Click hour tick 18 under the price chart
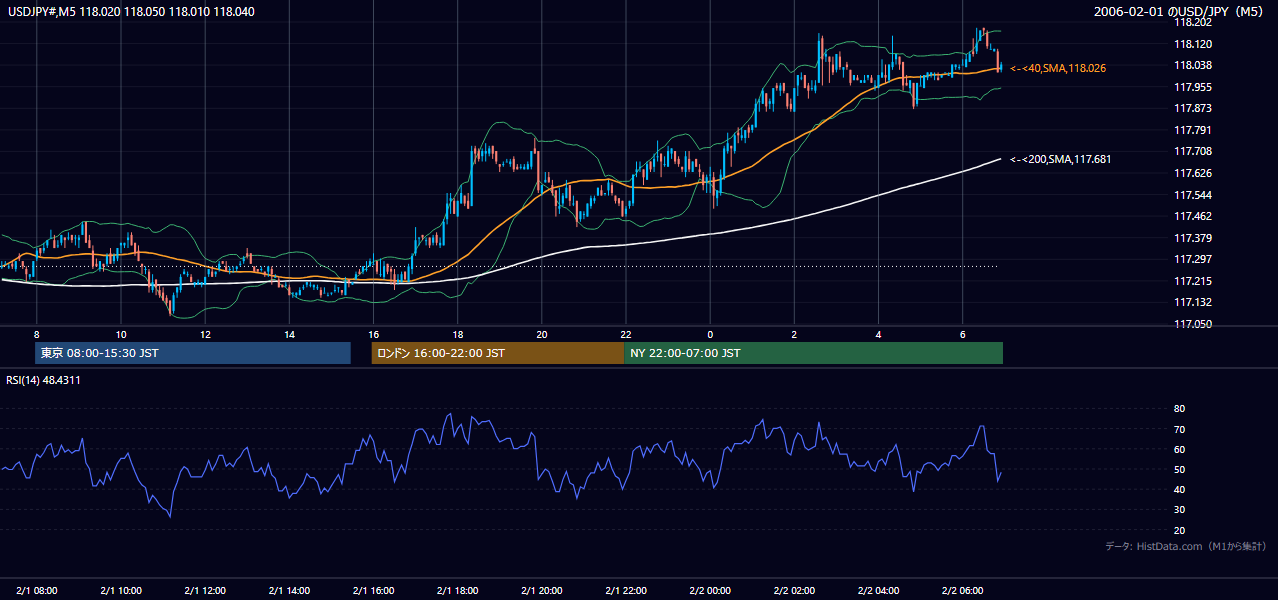The height and width of the screenshot is (600, 1278). pos(457,334)
